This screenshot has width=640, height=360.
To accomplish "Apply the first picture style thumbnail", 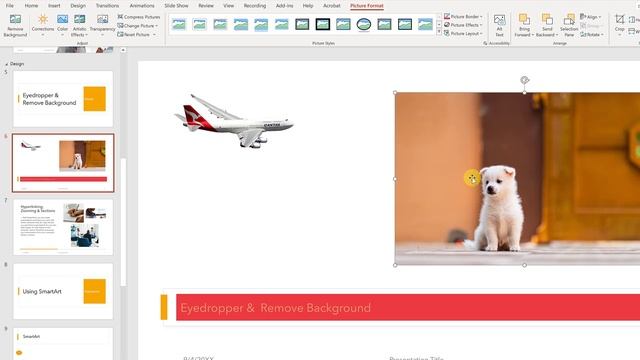I will (179, 24).
